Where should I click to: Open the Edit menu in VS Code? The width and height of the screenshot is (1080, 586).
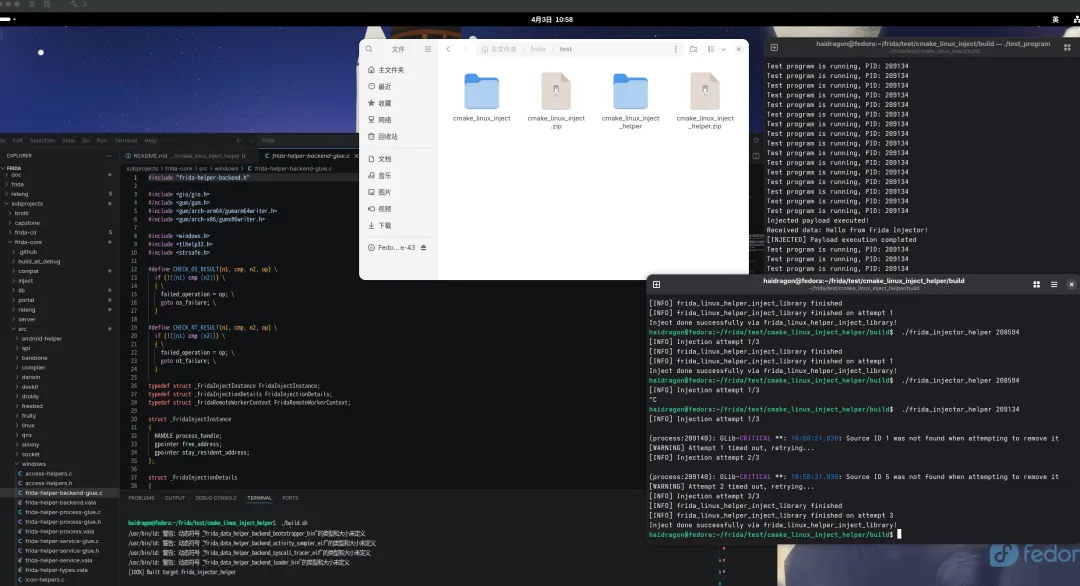pyautogui.click(x=17, y=140)
